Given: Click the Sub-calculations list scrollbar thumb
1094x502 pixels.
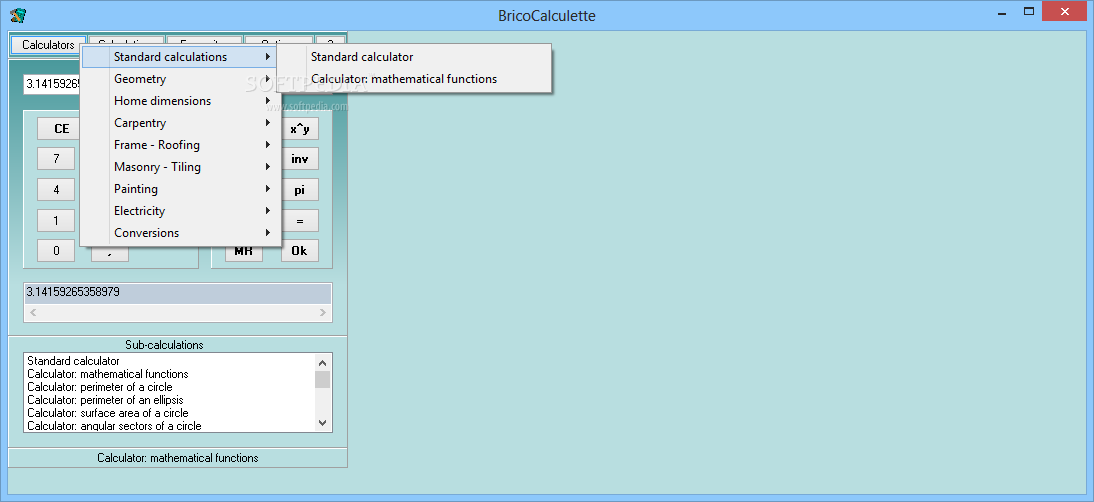Looking at the screenshot, I should [322, 379].
